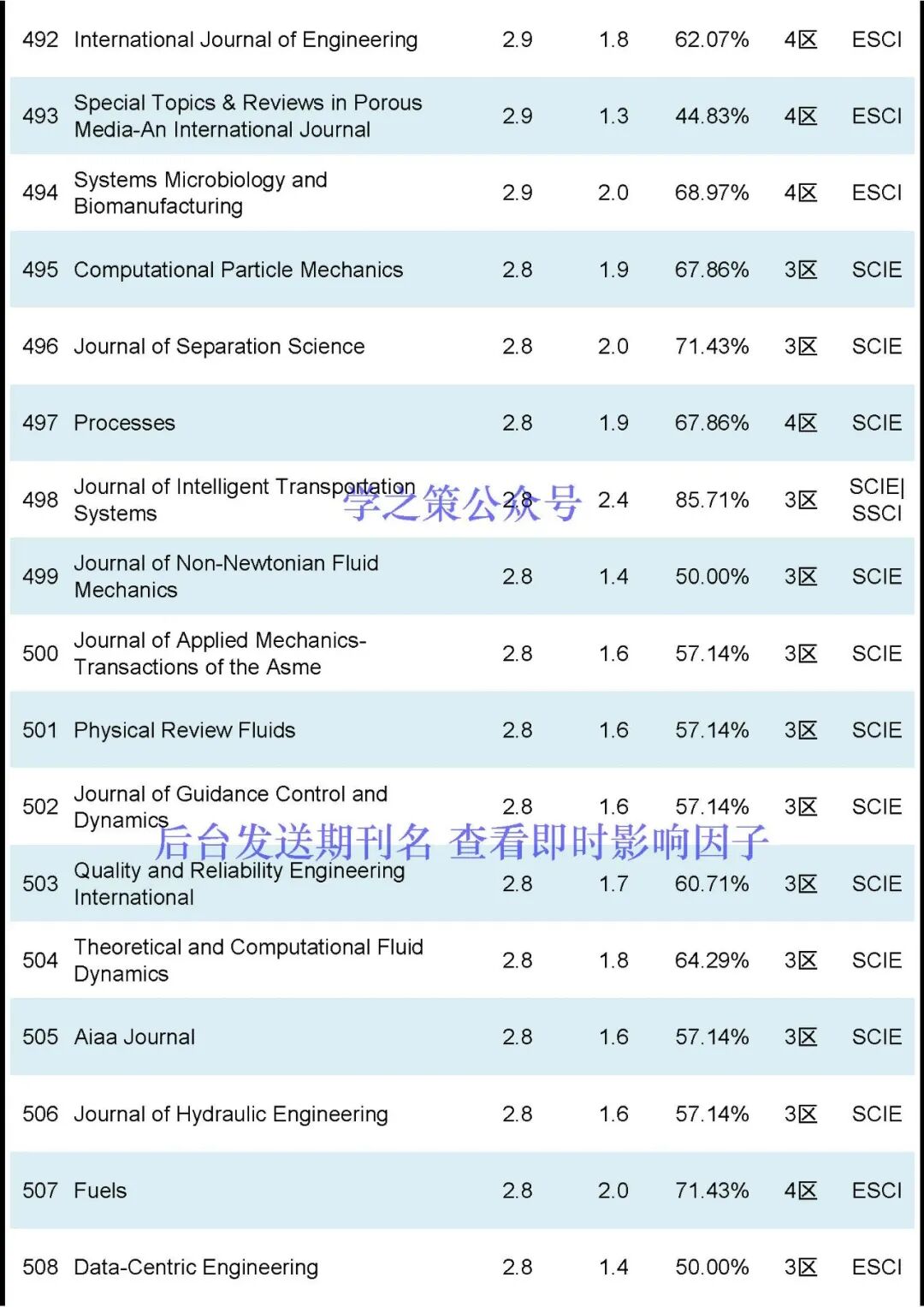Click "Journal of Non-Newtonian Fluid Mechanics" title
Screen dimensions: 924x1307
point(226,576)
